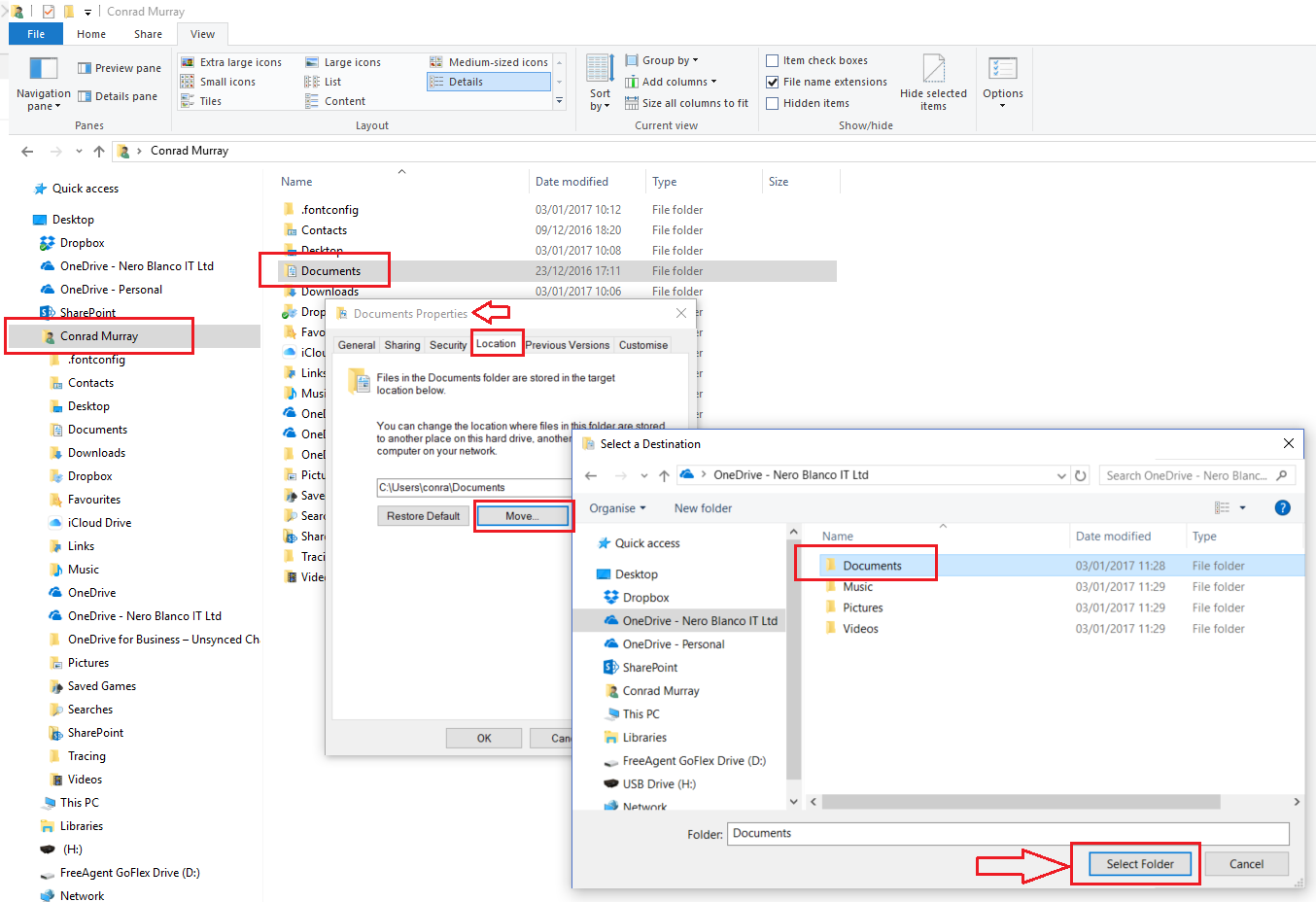
Task: Switch to the Share ribbon tab
Action: (x=149, y=34)
